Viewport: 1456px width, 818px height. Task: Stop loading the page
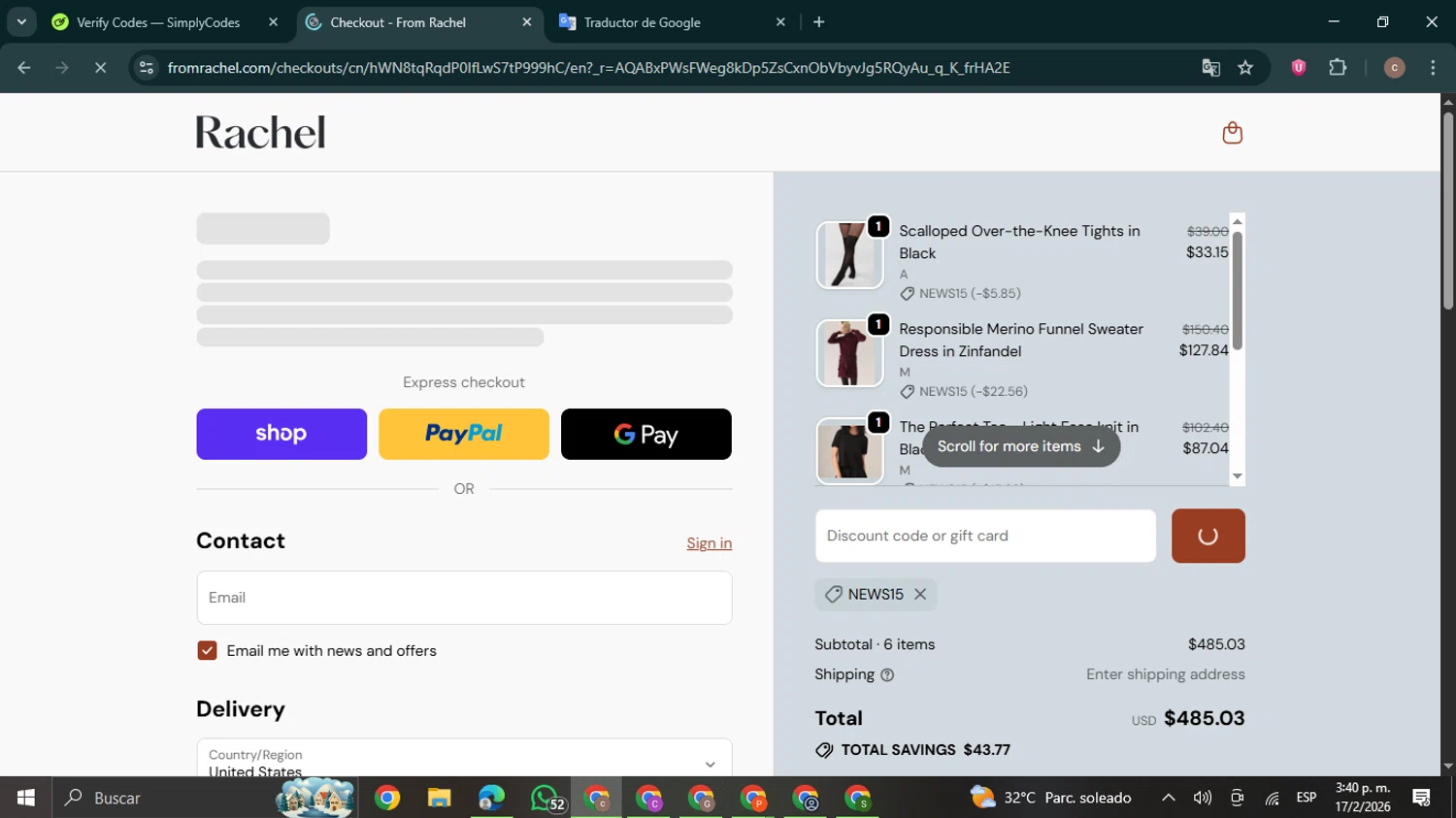click(x=100, y=68)
